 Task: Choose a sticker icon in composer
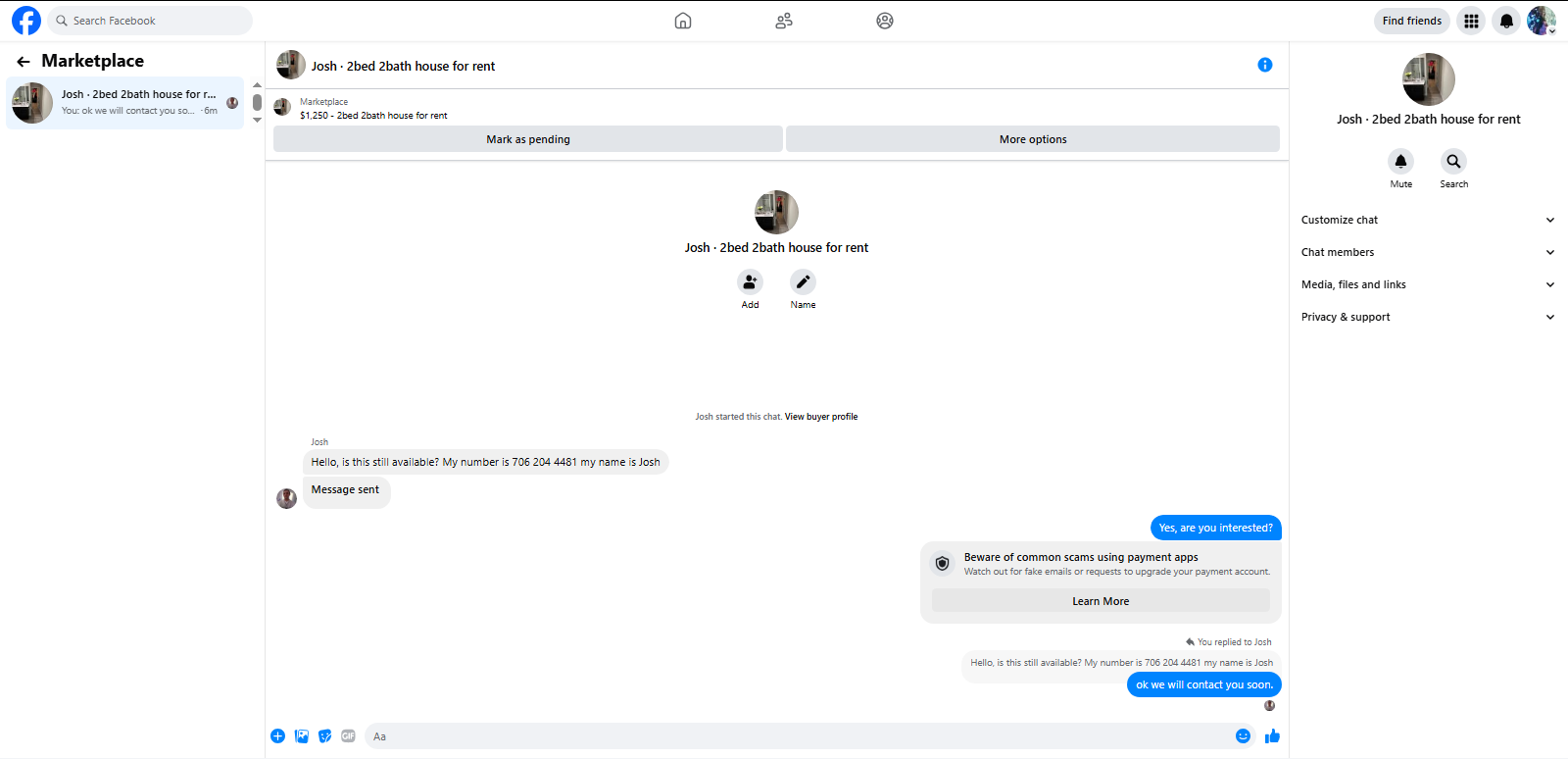click(x=325, y=736)
